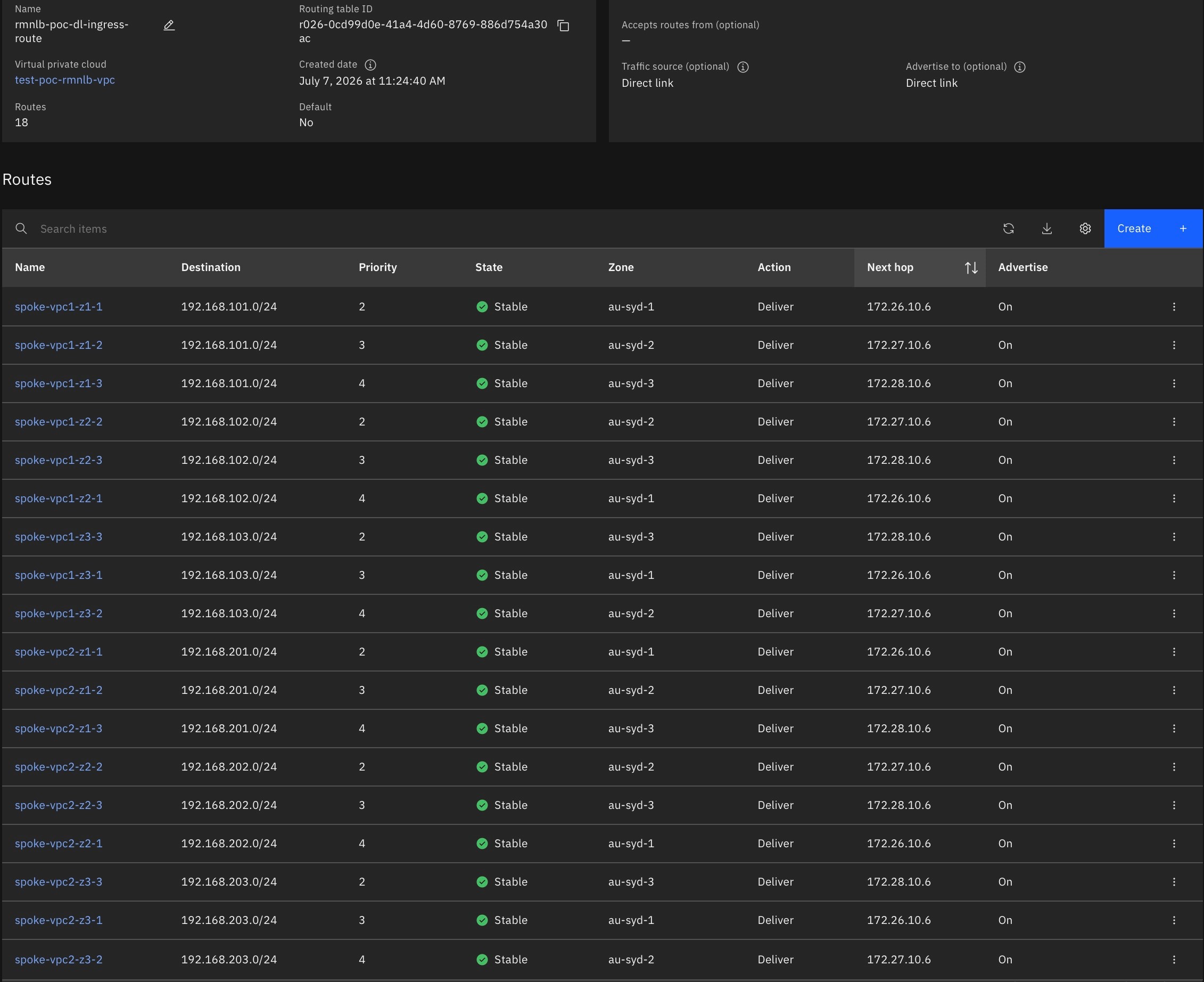Open Advertise to info icon

(x=1020, y=67)
